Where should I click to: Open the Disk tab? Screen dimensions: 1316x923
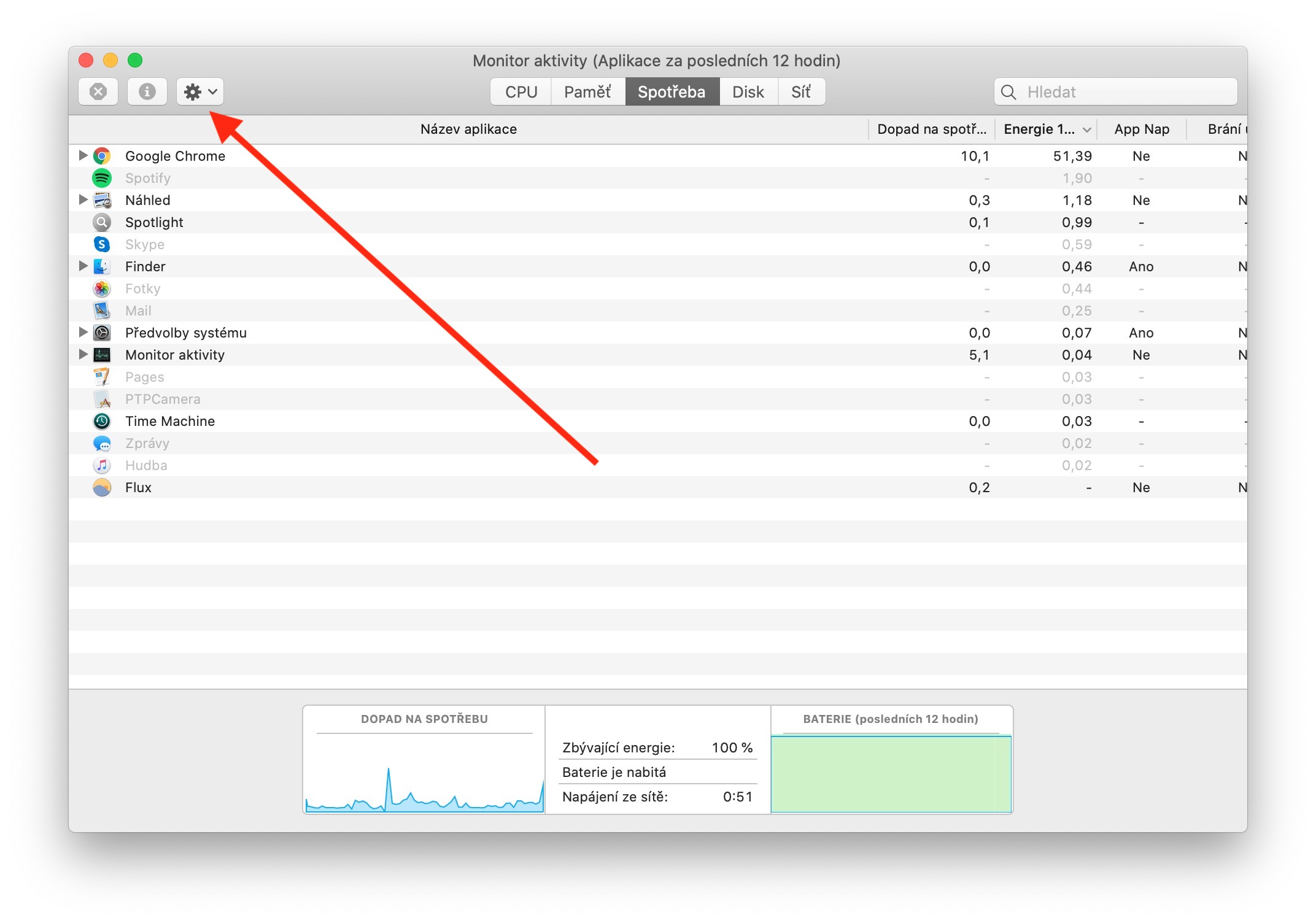click(748, 92)
